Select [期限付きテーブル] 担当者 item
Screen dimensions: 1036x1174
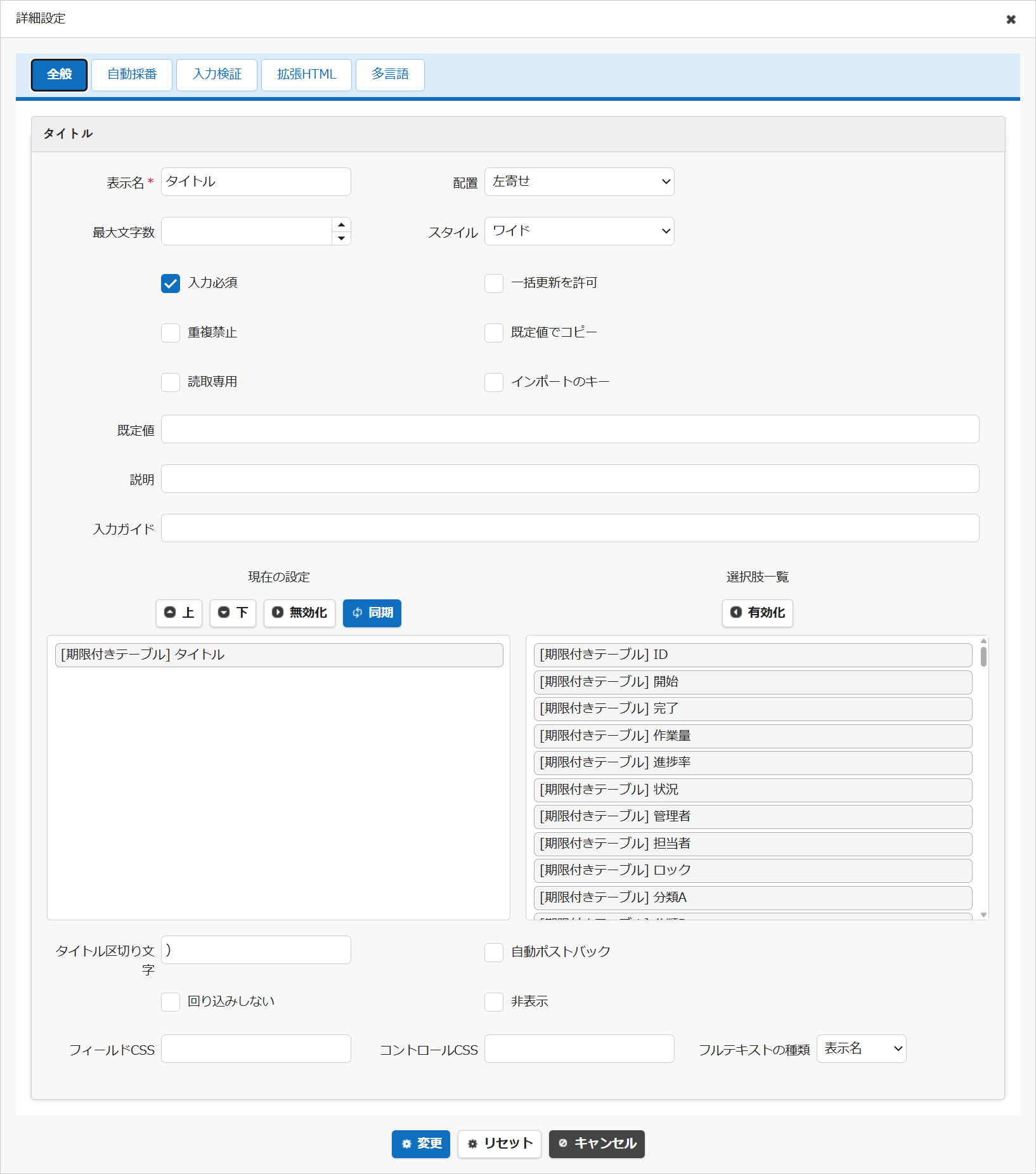(x=753, y=844)
